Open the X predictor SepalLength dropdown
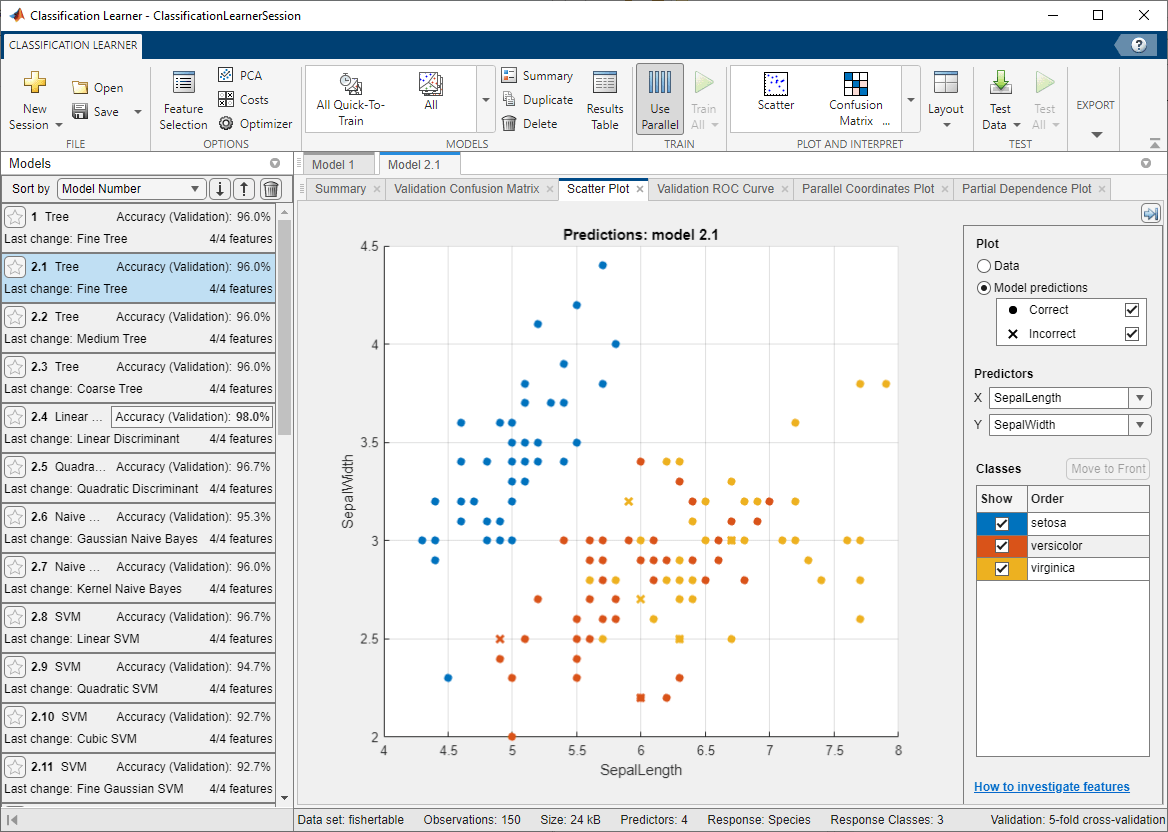 (1139, 398)
